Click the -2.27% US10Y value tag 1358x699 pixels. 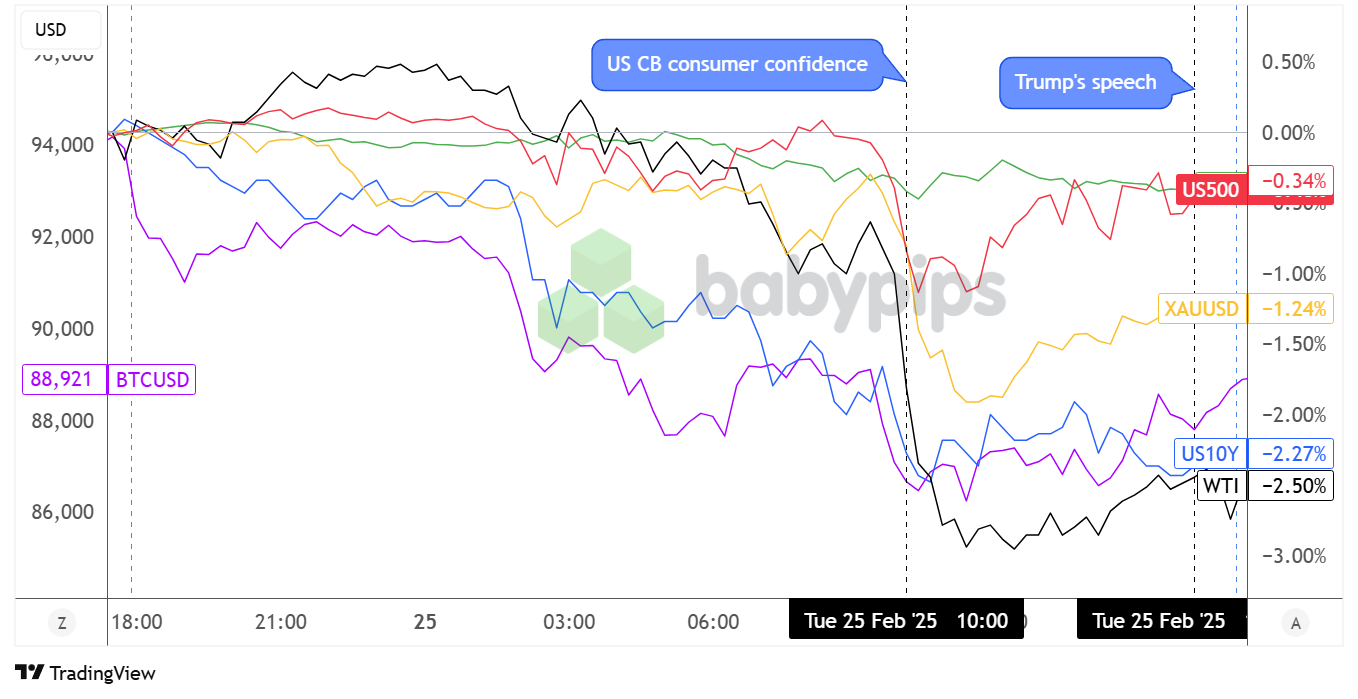tap(1293, 454)
